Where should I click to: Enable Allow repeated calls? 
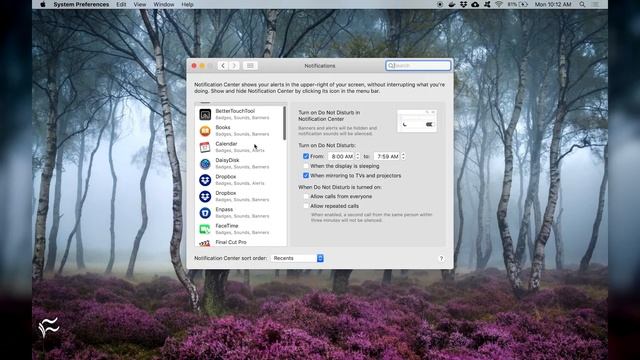pos(306,206)
